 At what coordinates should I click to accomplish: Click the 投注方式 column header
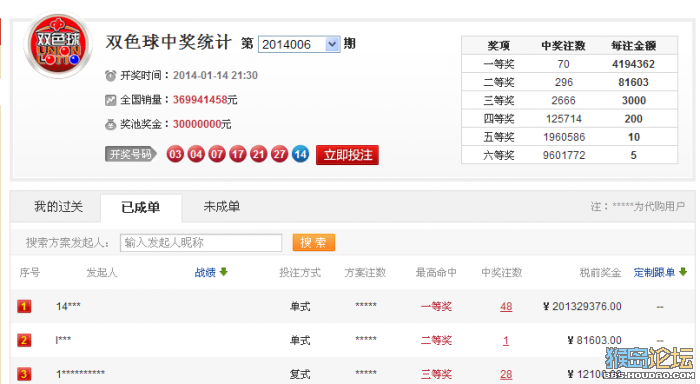point(300,272)
